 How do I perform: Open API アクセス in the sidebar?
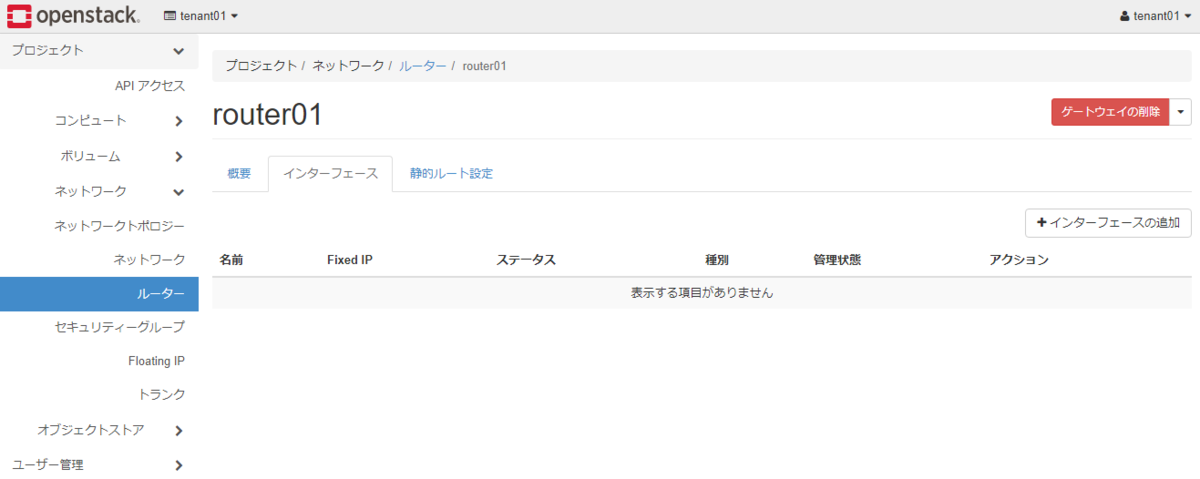150,86
